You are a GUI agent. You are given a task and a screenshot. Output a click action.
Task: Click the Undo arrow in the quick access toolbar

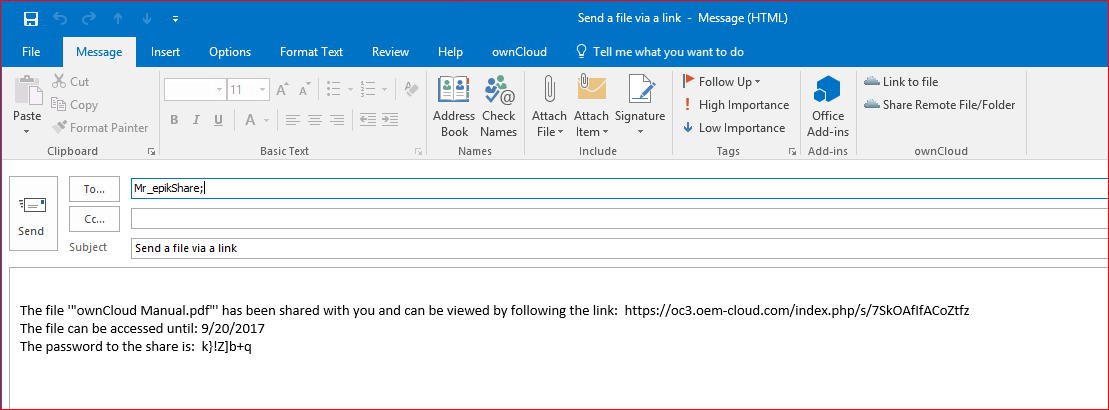pos(60,18)
